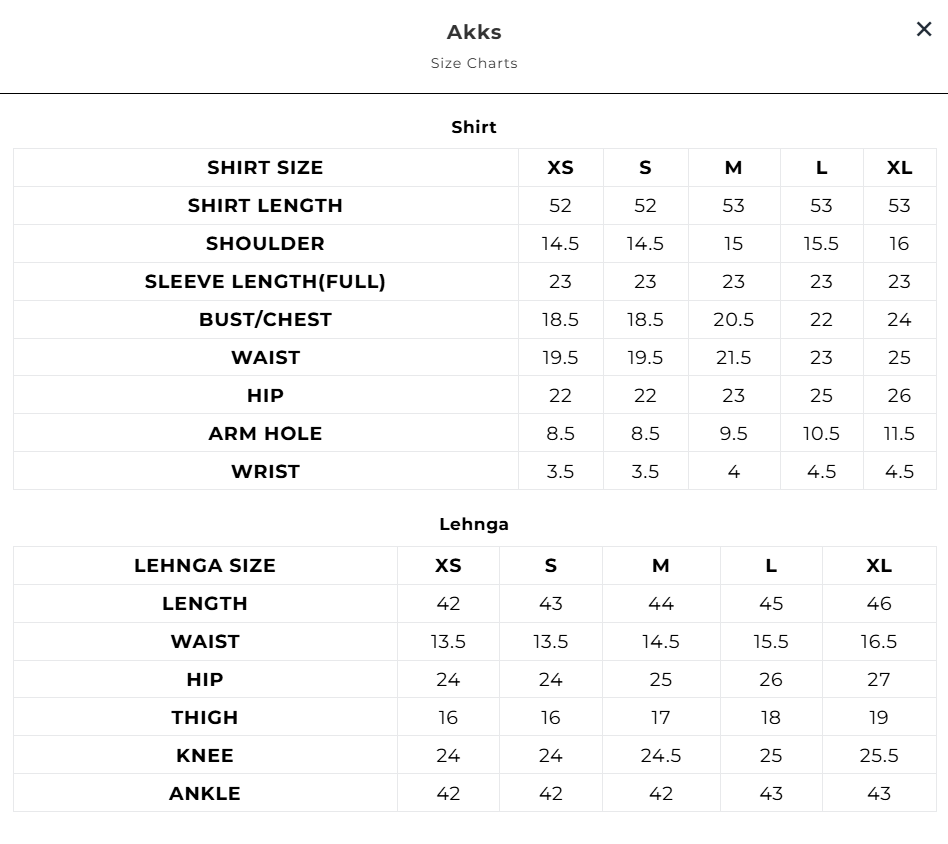
Task: Select the 46 length value for Lehnga XL
Action: (x=879, y=604)
